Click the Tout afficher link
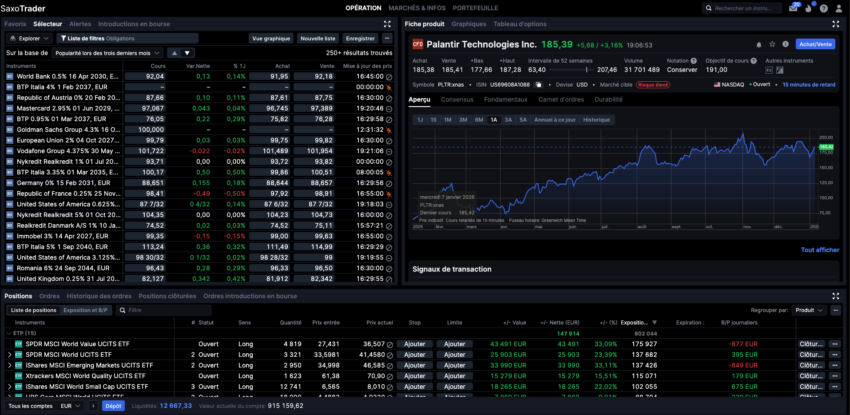The width and height of the screenshot is (850, 415). tap(820, 250)
